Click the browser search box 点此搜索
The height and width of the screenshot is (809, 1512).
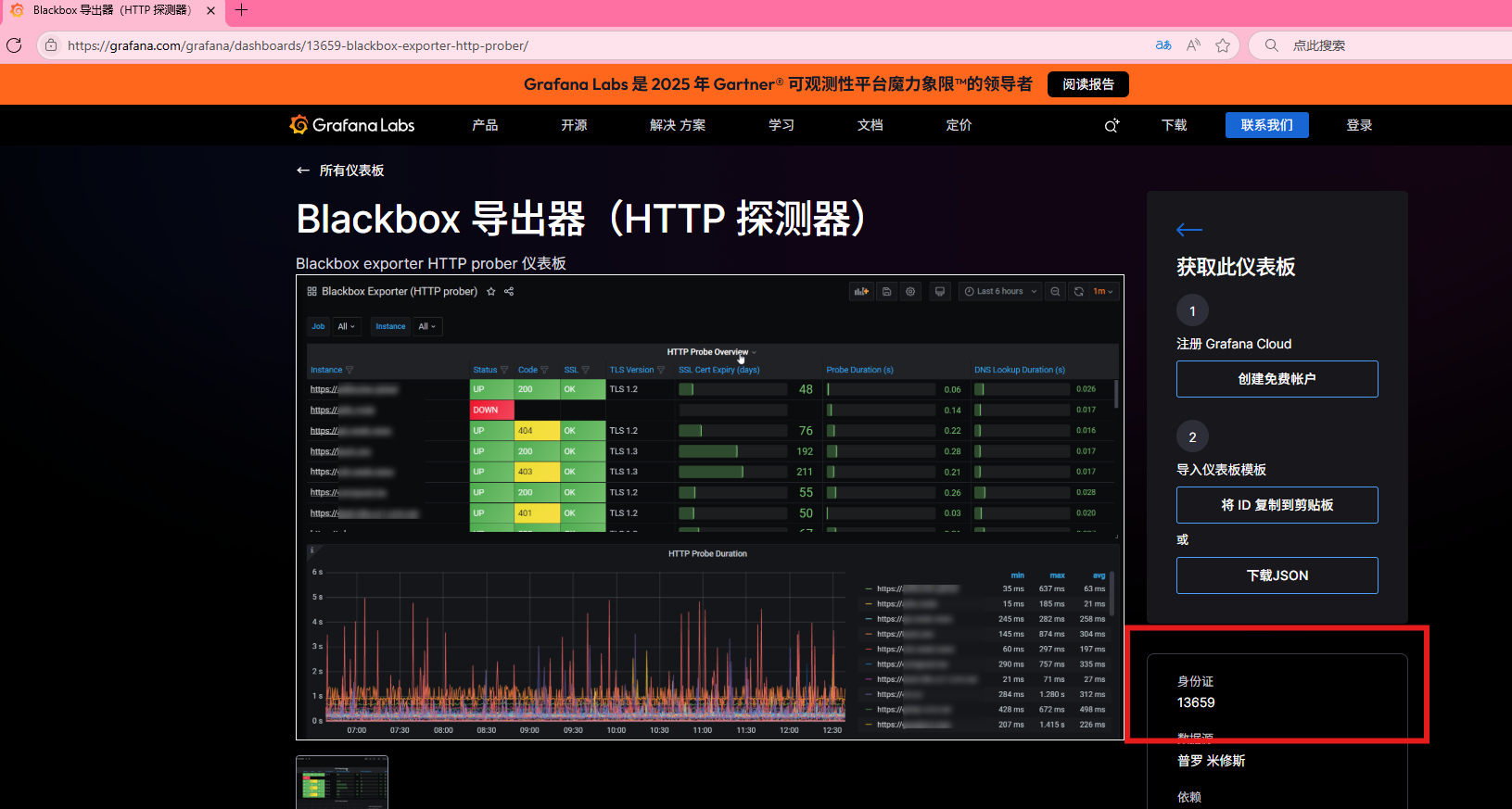point(1379,45)
